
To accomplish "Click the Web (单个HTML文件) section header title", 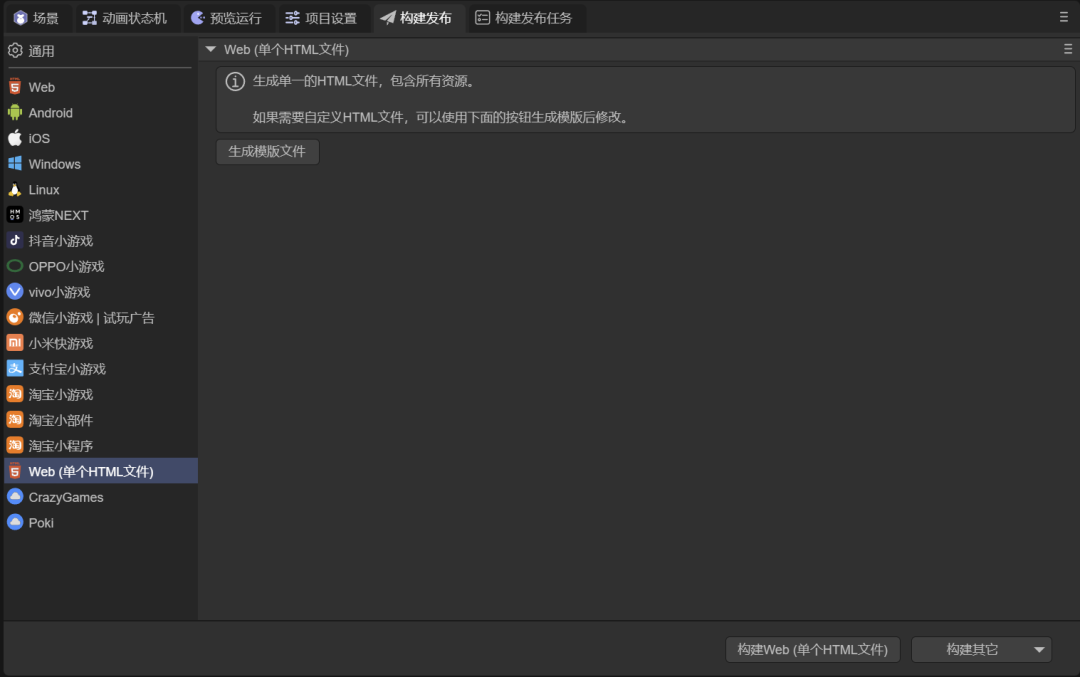I will coord(287,50).
